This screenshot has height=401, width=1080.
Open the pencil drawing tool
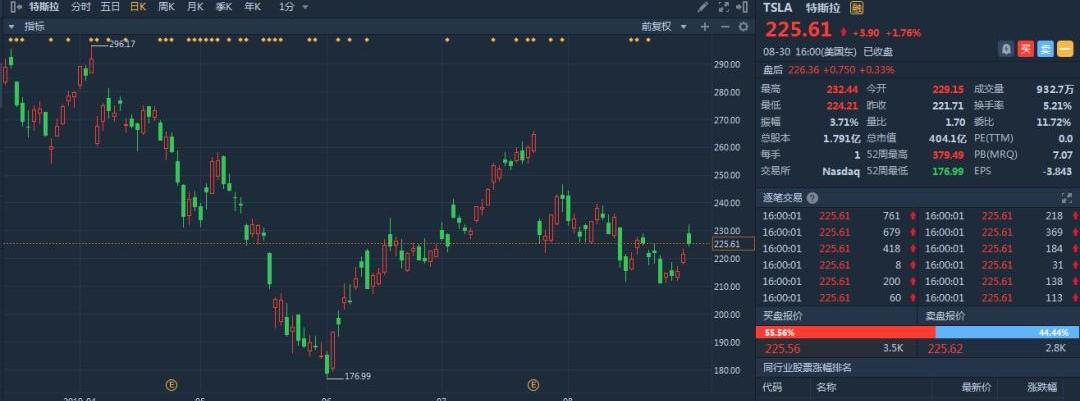click(703, 7)
